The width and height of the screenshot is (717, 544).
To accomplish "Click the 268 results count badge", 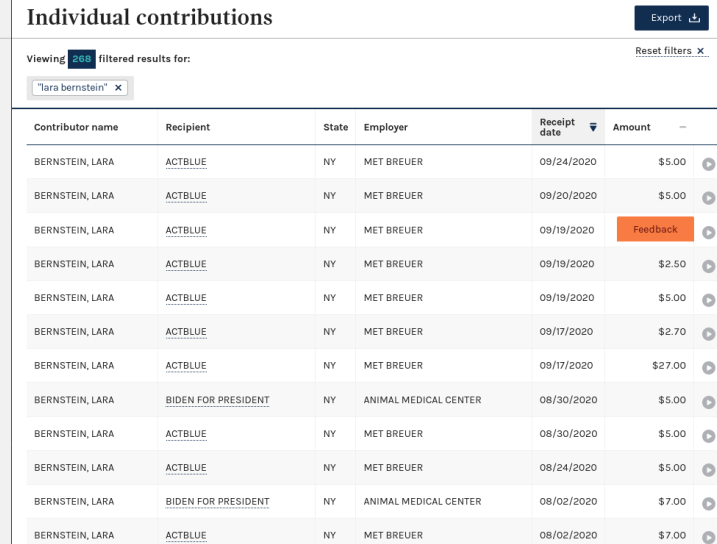I will (82, 59).
